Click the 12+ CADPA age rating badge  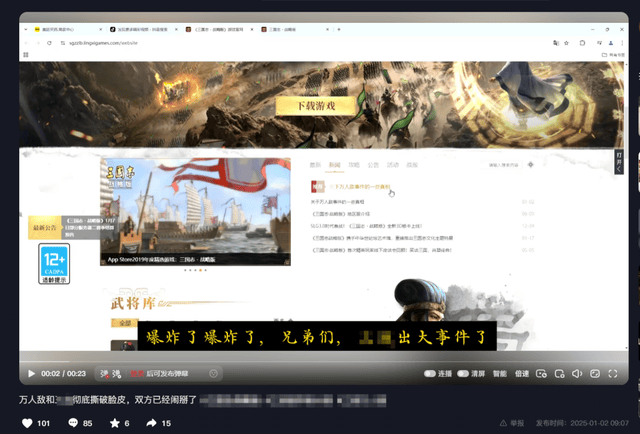tap(54, 264)
